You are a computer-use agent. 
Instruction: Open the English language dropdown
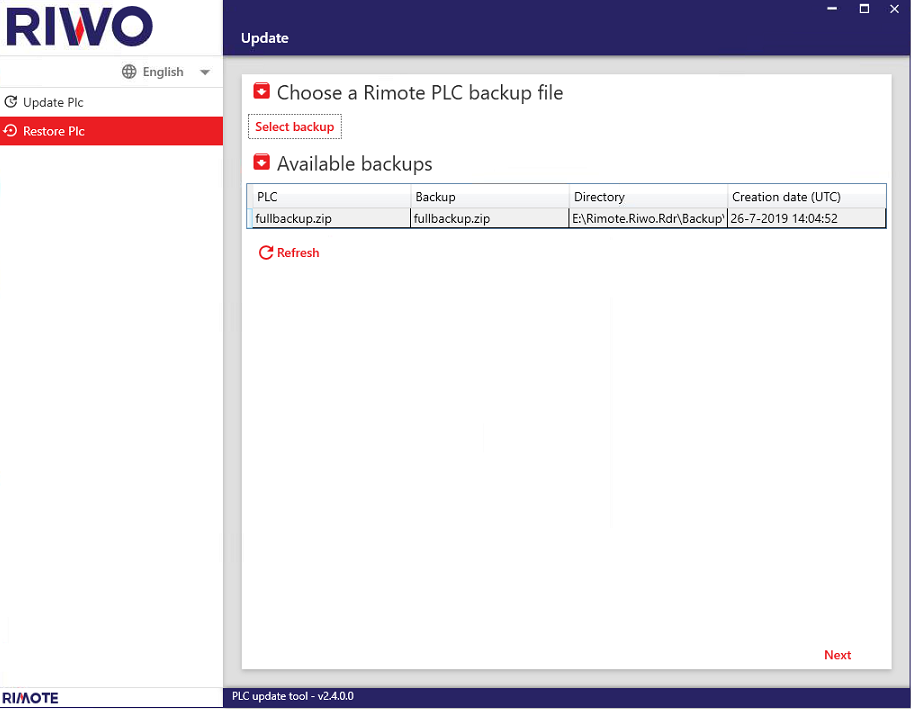[166, 72]
